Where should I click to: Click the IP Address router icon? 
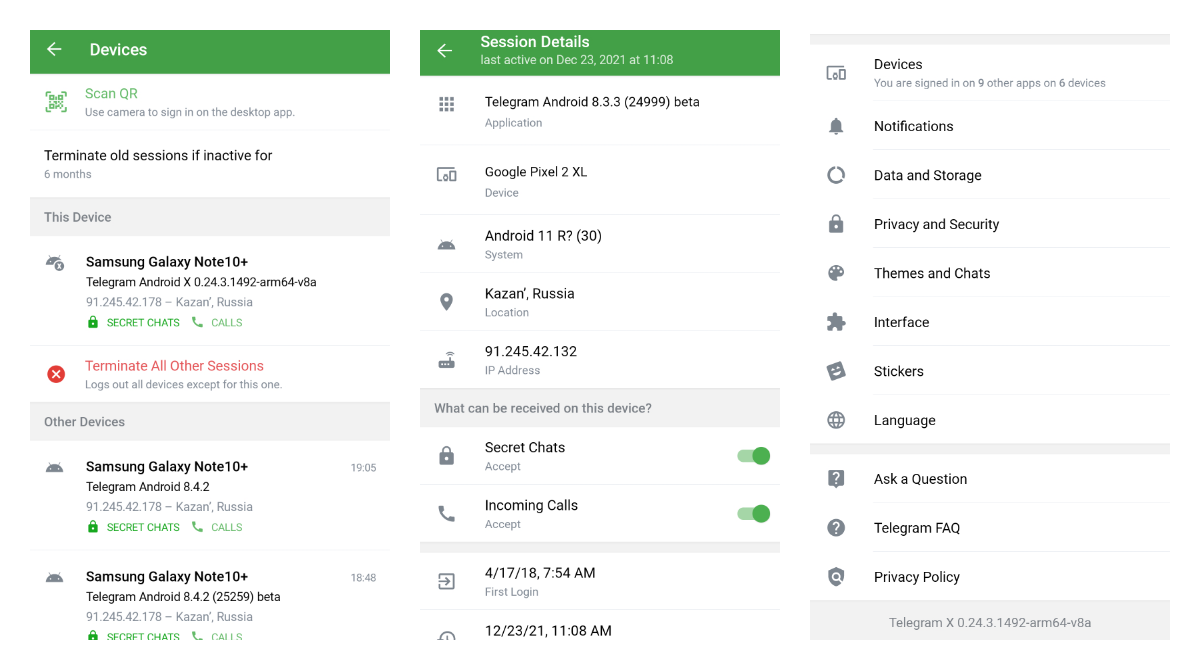(x=447, y=360)
